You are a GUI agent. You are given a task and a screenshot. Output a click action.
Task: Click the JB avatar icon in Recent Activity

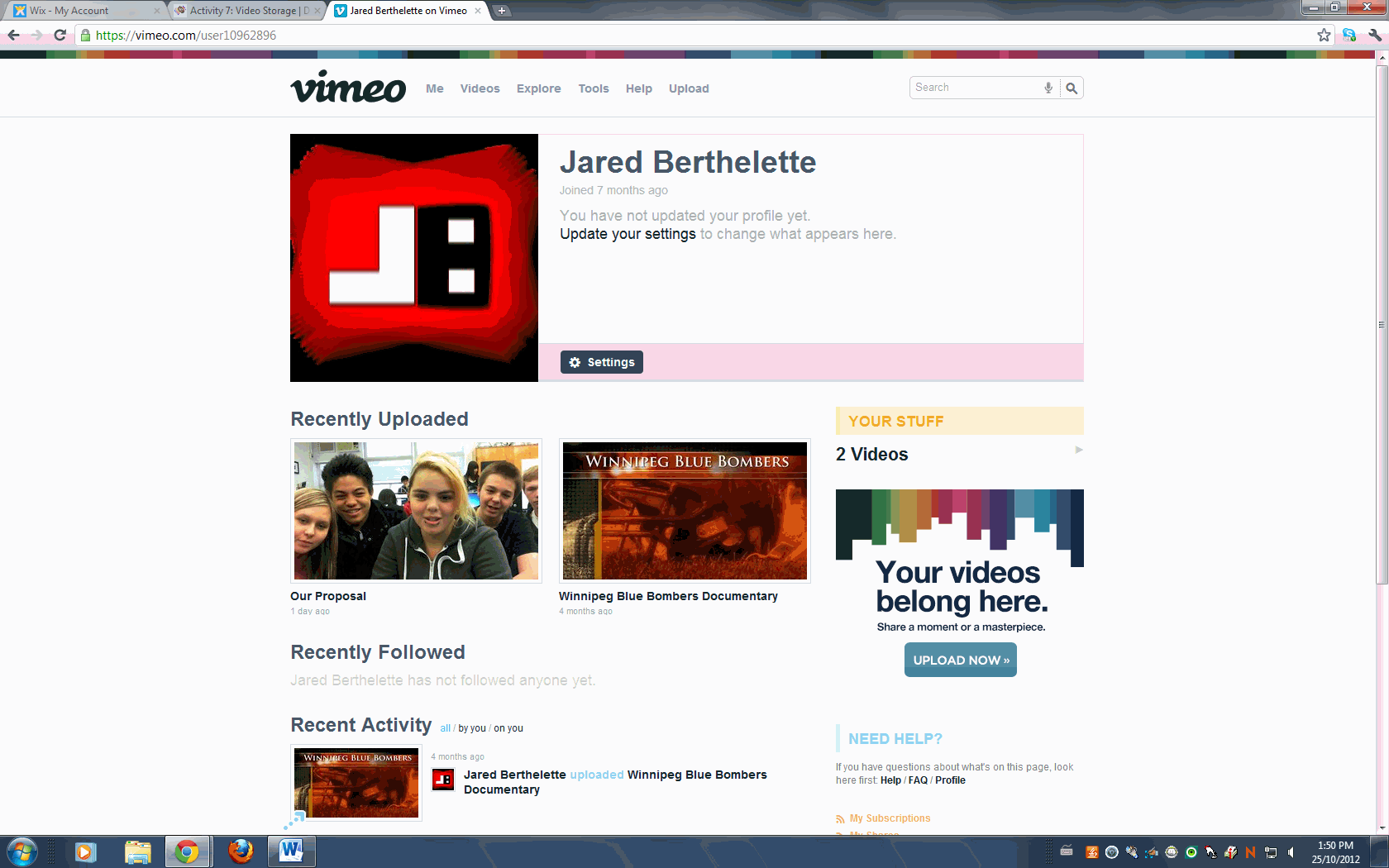click(x=443, y=780)
